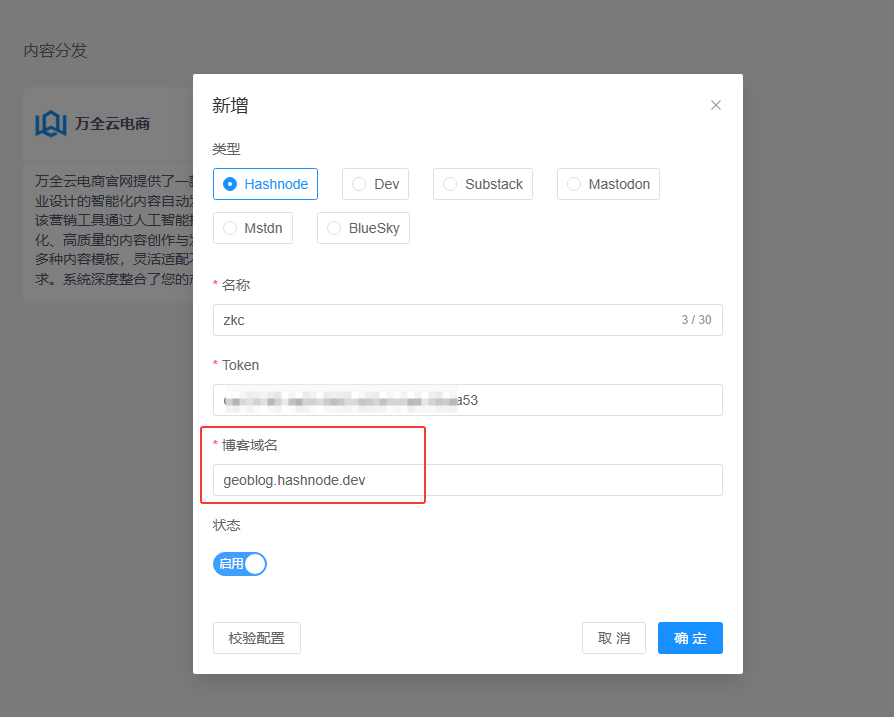Click the 内容分发 page heading
Image resolution: width=894 pixels, height=717 pixels.
coord(55,50)
